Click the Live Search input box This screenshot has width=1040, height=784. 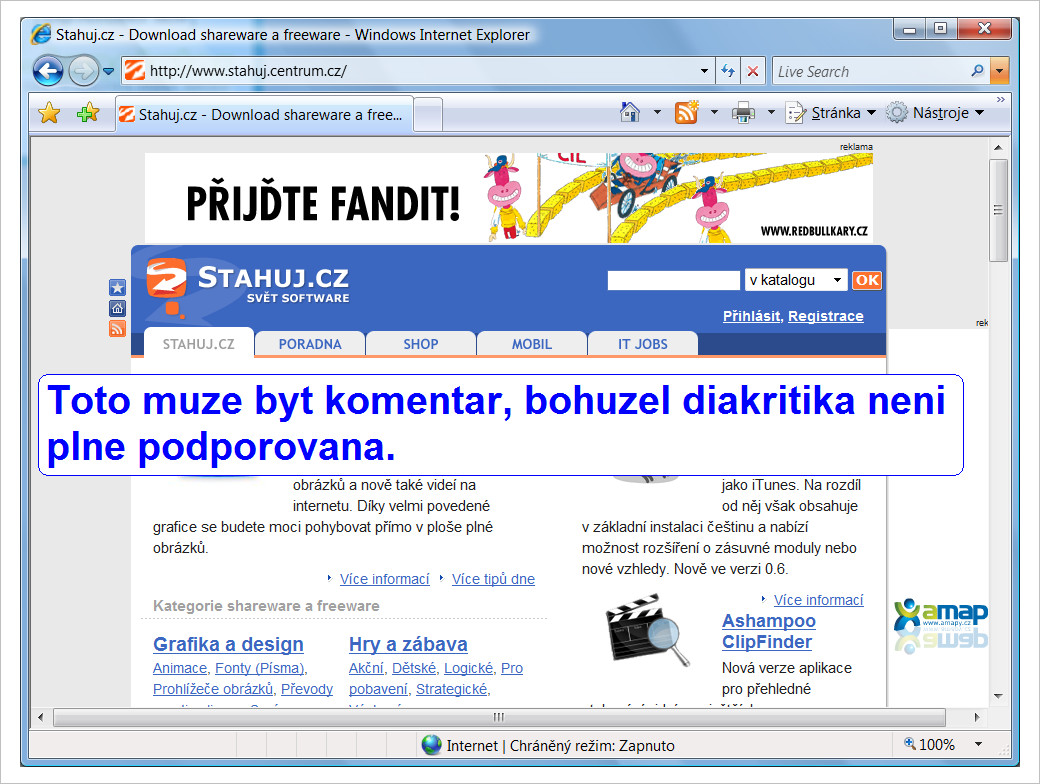pyautogui.click(x=869, y=72)
